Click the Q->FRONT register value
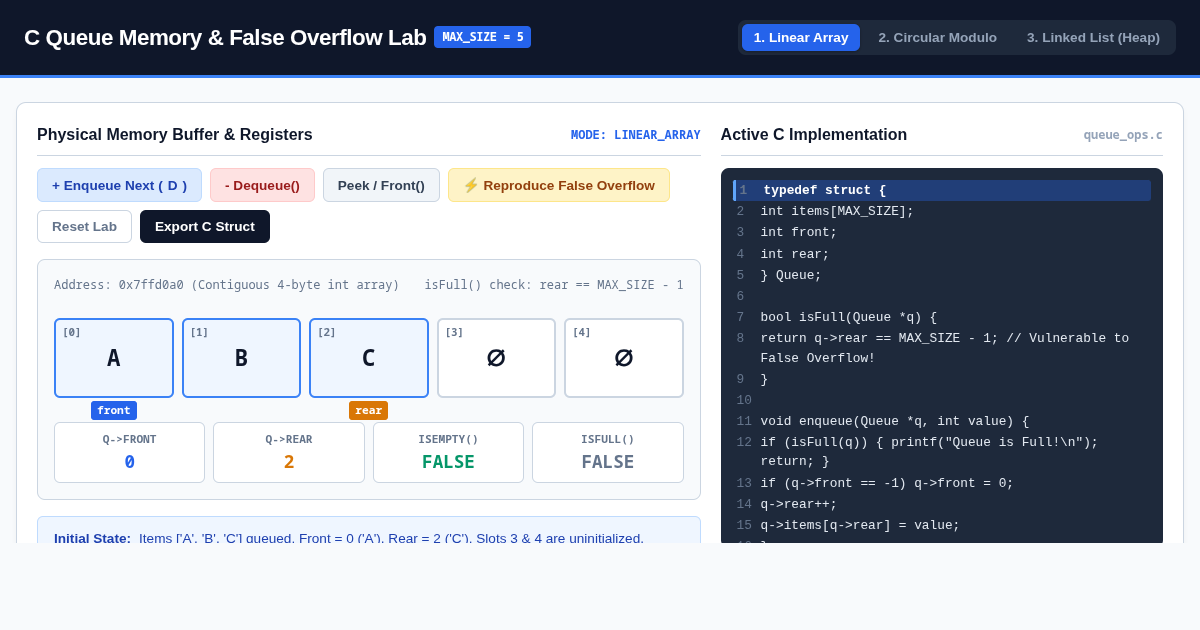1200x630 pixels. 129,462
